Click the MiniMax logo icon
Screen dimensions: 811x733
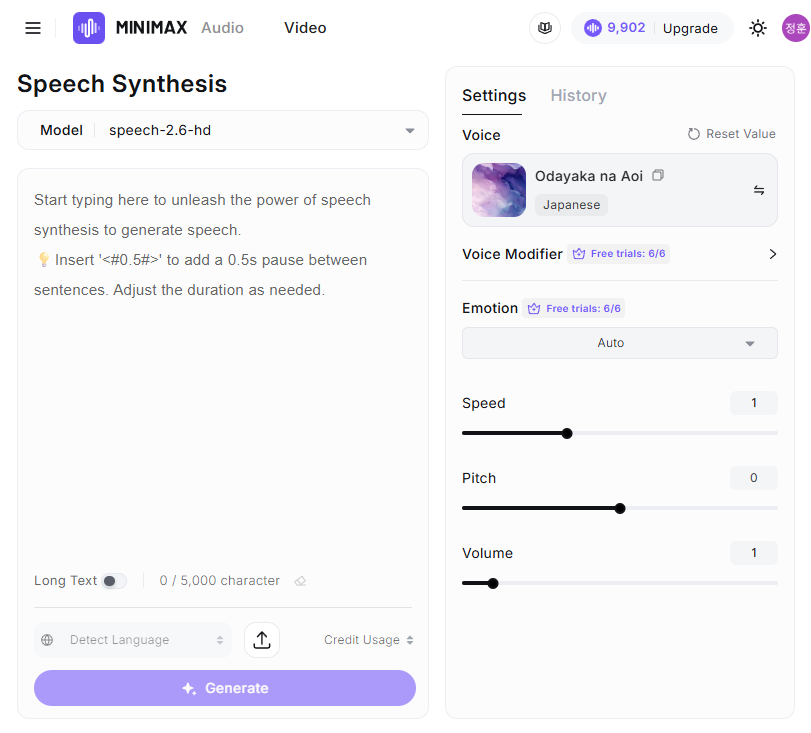89,28
